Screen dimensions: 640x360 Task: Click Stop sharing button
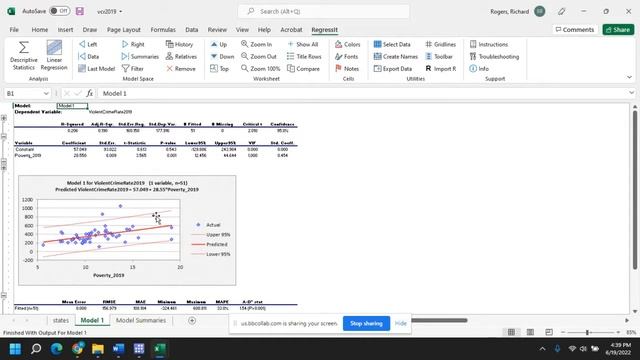(x=366, y=323)
